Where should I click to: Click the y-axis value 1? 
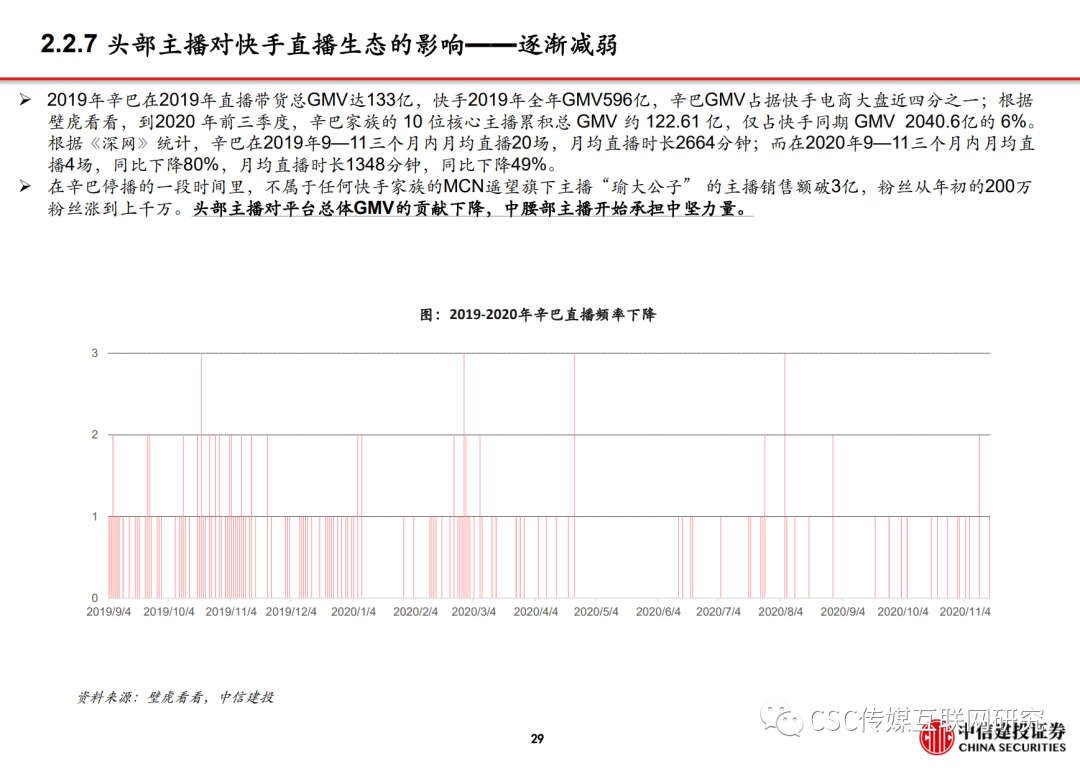click(x=95, y=517)
